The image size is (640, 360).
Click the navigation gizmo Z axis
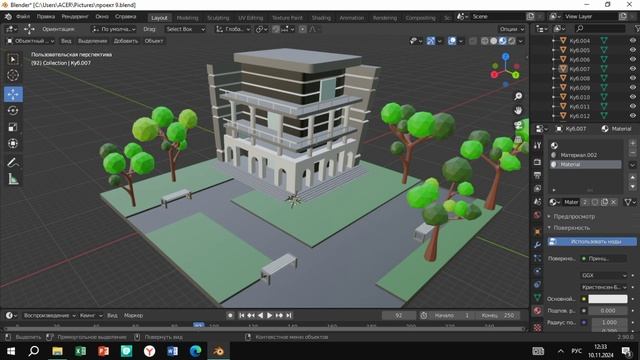click(x=506, y=57)
